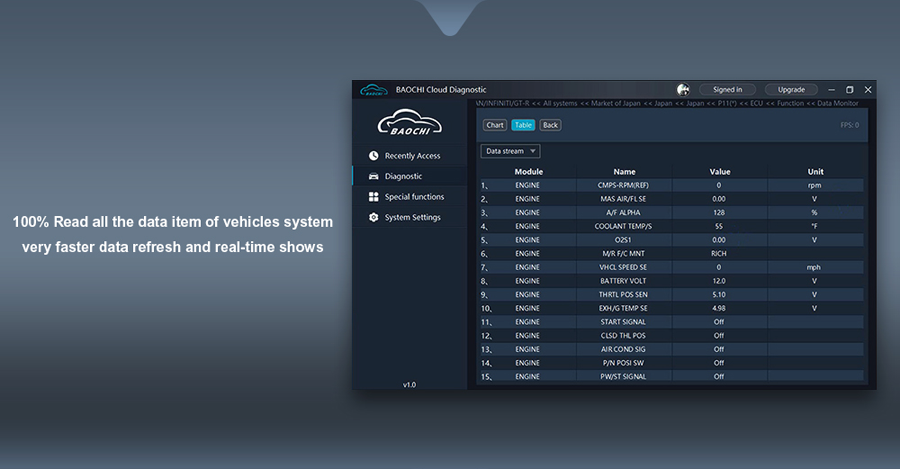Click the A/F ALPHA value 128
The width and height of the screenshot is (900, 469).
point(719,212)
